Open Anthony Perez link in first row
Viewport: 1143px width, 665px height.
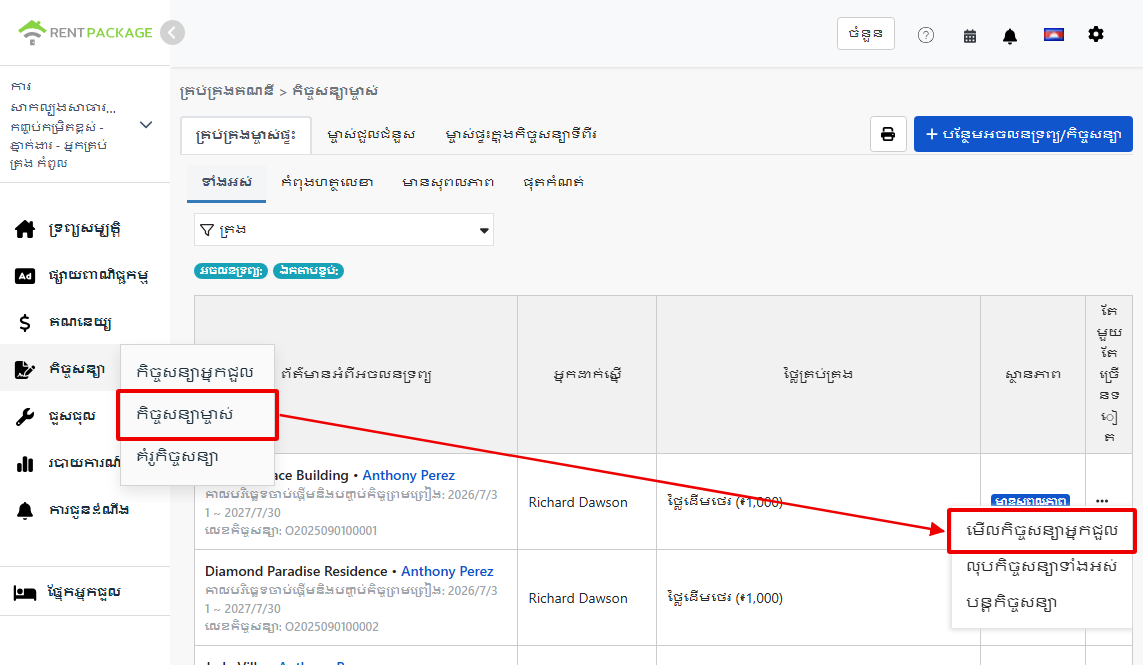pyautogui.click(x=408, y=475)
